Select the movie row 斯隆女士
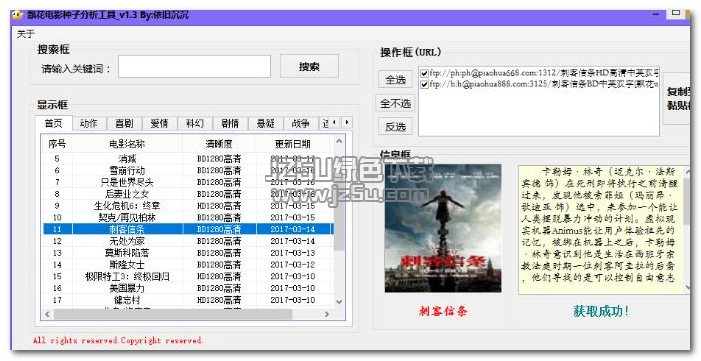 (x=188, y=264)
